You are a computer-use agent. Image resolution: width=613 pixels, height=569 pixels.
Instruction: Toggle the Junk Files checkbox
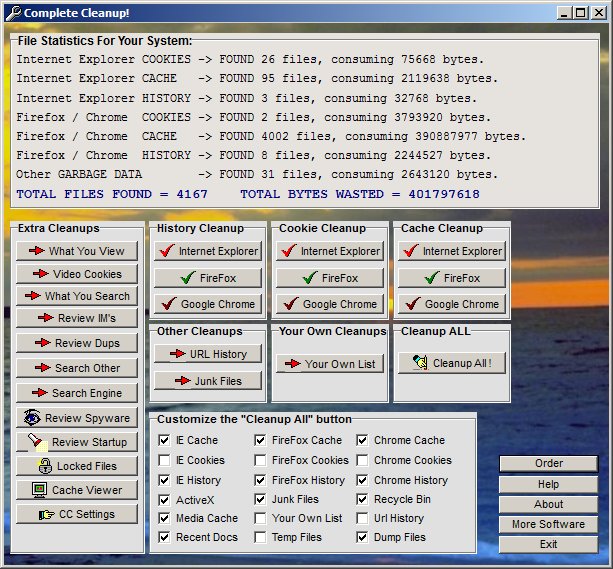tap(260, 499)
